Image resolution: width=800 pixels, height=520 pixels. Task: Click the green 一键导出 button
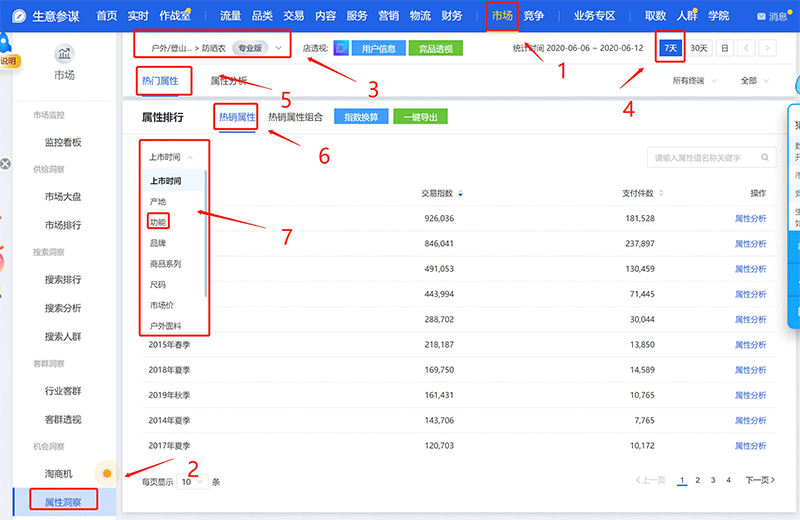420,117
